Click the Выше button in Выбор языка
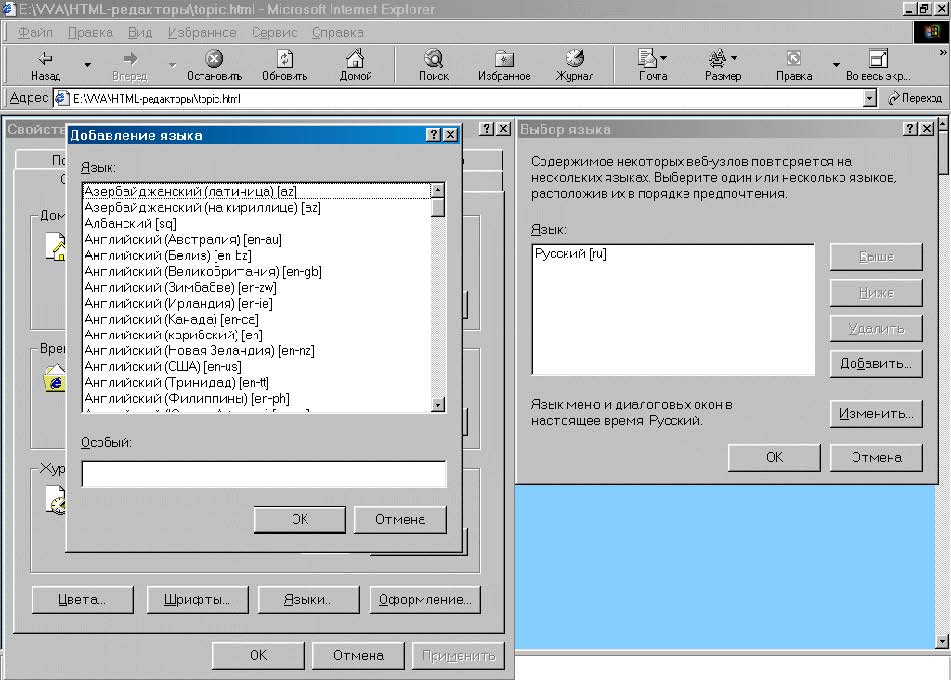The height and width of the screenshot is (680, 951). coord(876,257)
